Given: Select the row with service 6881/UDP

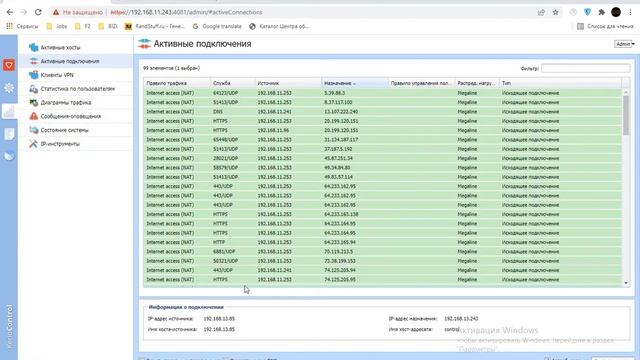Looking at the screenshot, I should (x=382, y=251).
